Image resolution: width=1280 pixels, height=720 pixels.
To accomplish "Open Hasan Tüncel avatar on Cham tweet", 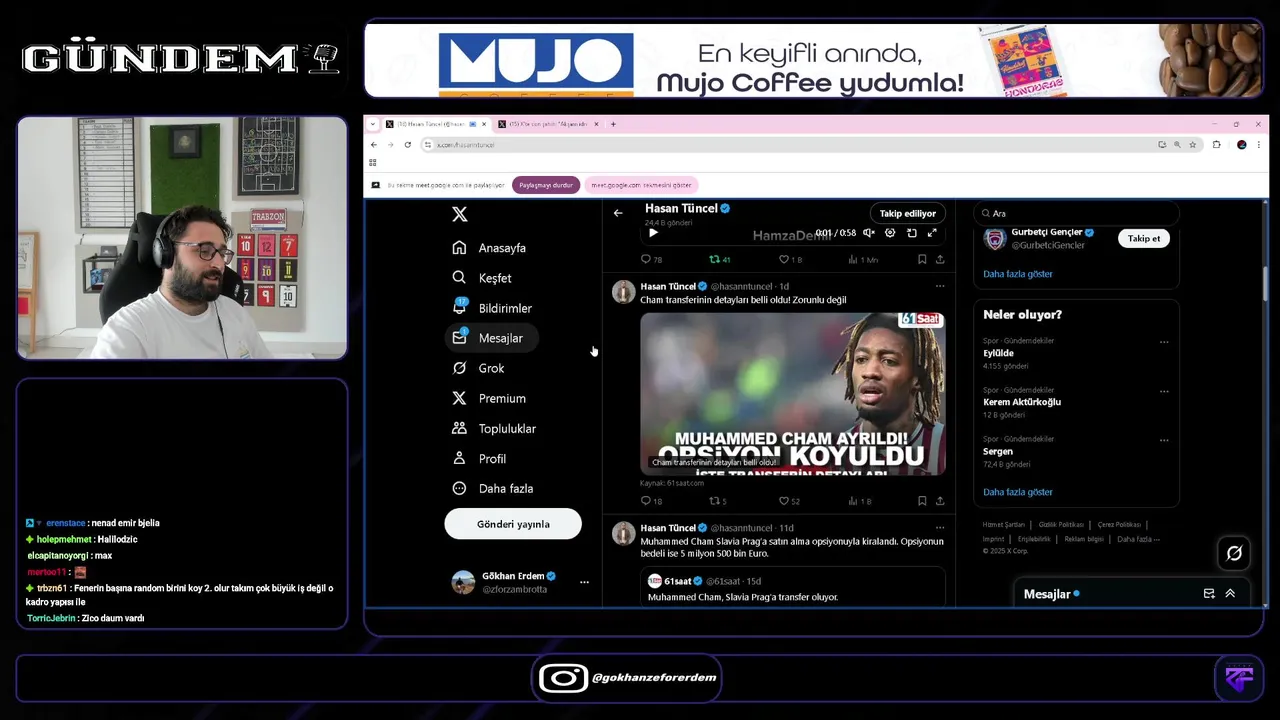I will 623,291.
